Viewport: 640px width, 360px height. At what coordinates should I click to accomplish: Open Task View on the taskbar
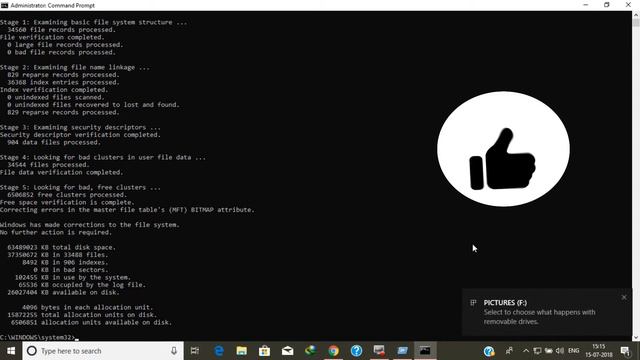click(195, 351)
